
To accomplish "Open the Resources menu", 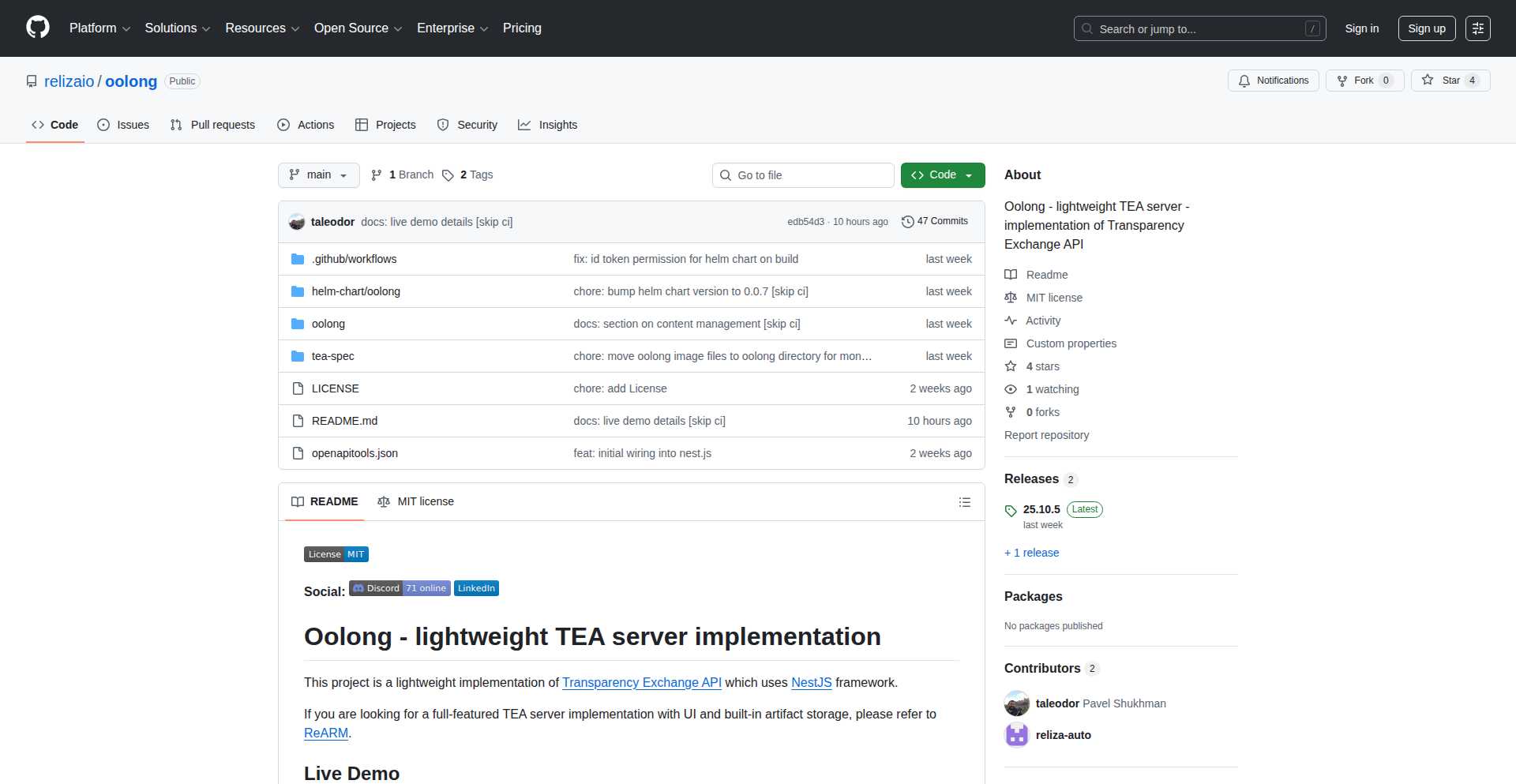I will tap(261, 28).
